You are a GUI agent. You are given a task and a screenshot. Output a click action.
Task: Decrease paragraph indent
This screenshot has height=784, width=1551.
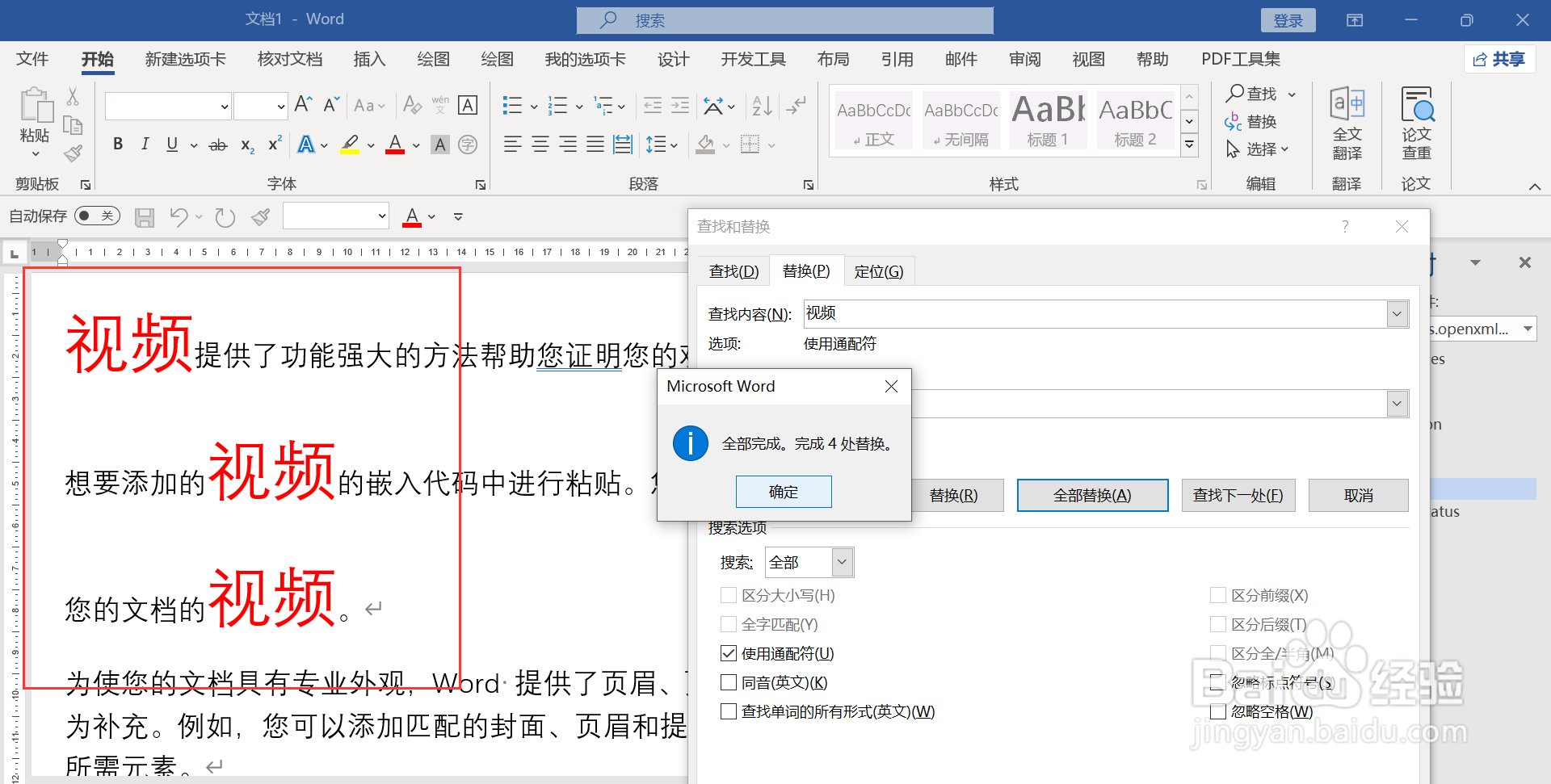(653, 105)
